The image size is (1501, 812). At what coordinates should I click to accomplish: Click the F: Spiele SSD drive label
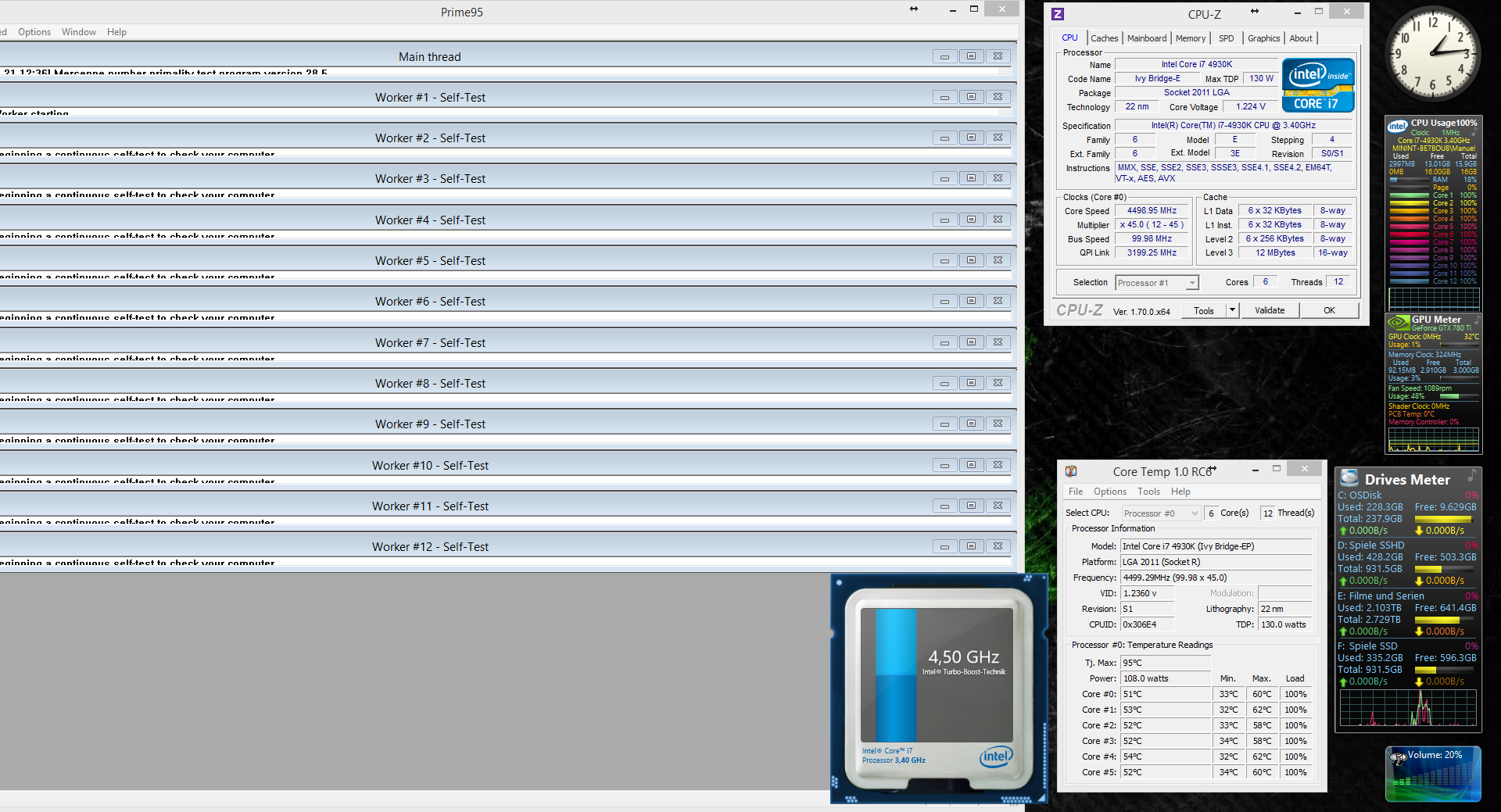pos(1367,646)
